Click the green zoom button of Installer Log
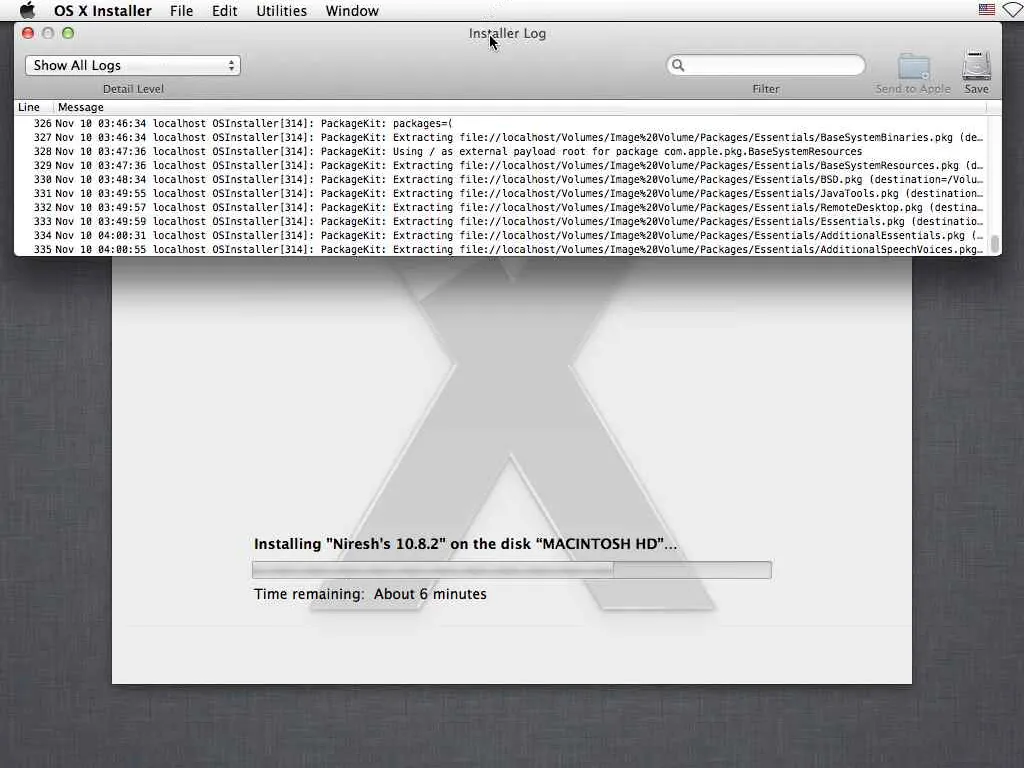Viewport: 1024px width, 768px height. click(x=68, y=33)
